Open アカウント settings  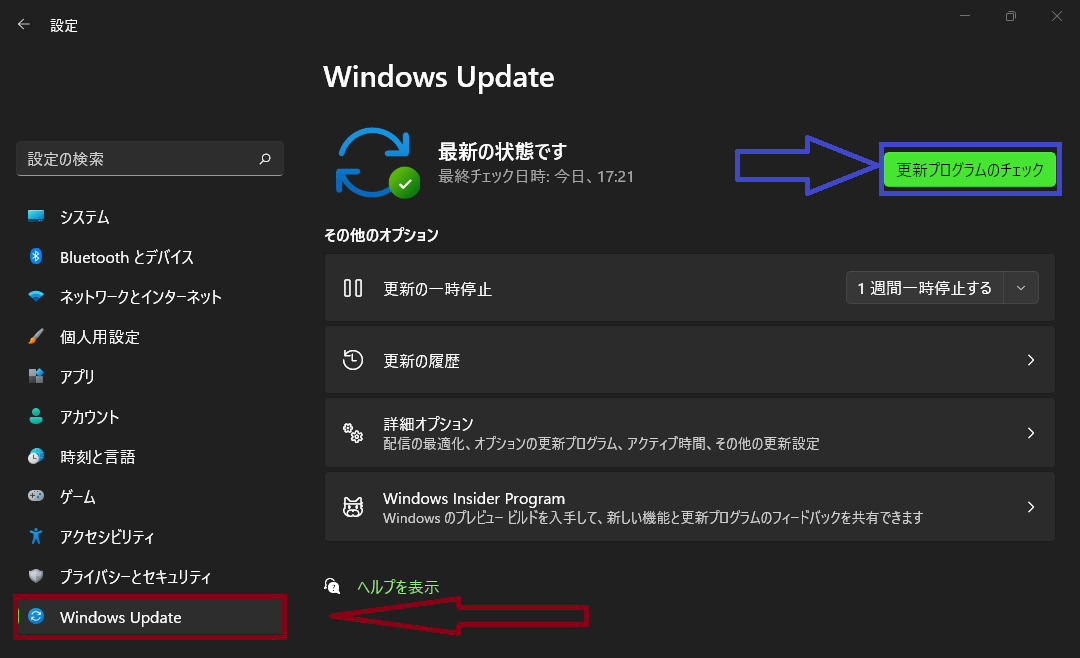[x=149, y=417]
